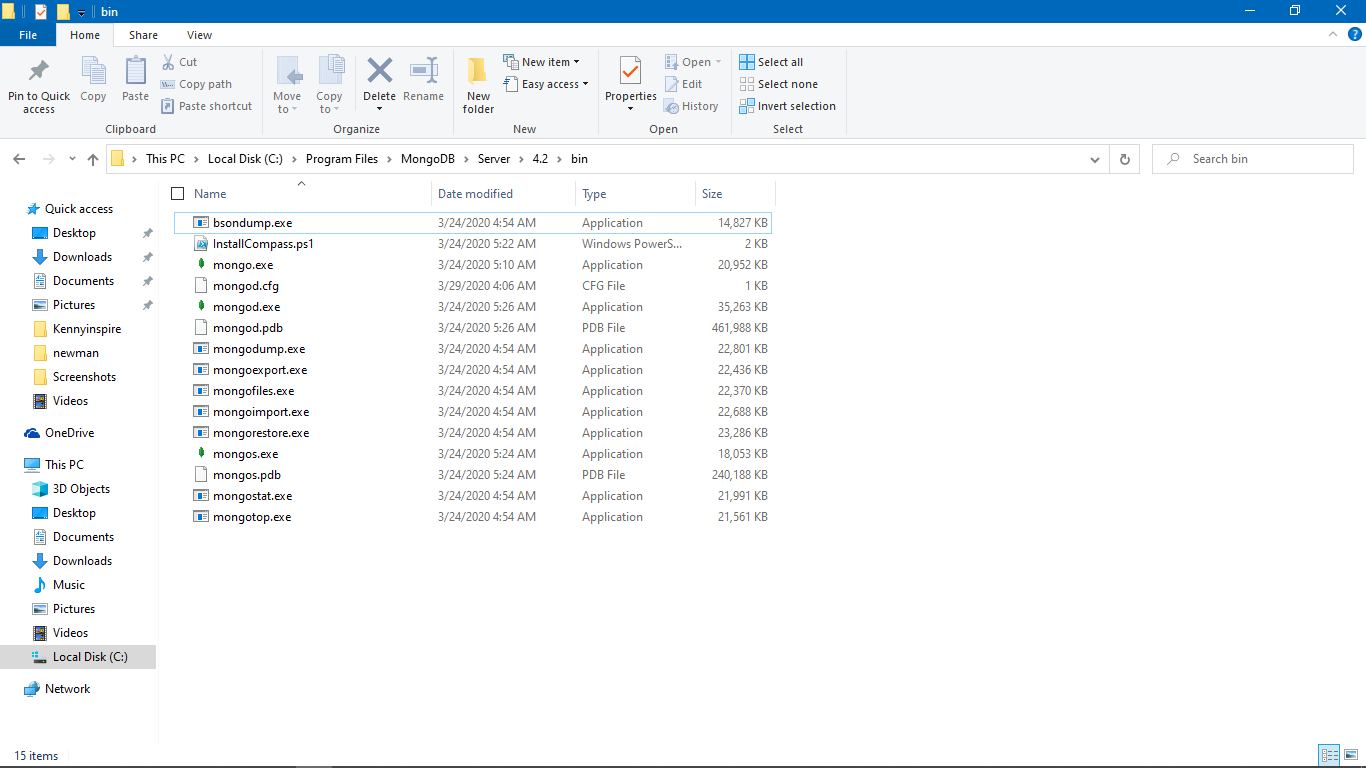Switch to the Share tab

(143, 35)
